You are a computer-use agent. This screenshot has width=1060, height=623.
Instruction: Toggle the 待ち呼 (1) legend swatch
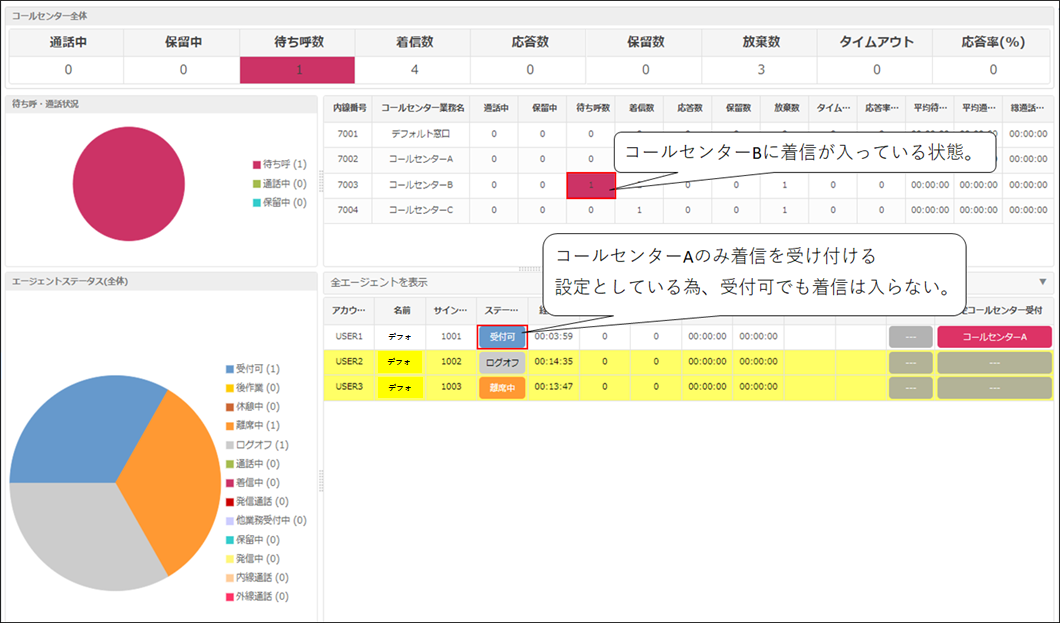pos(257,164)
